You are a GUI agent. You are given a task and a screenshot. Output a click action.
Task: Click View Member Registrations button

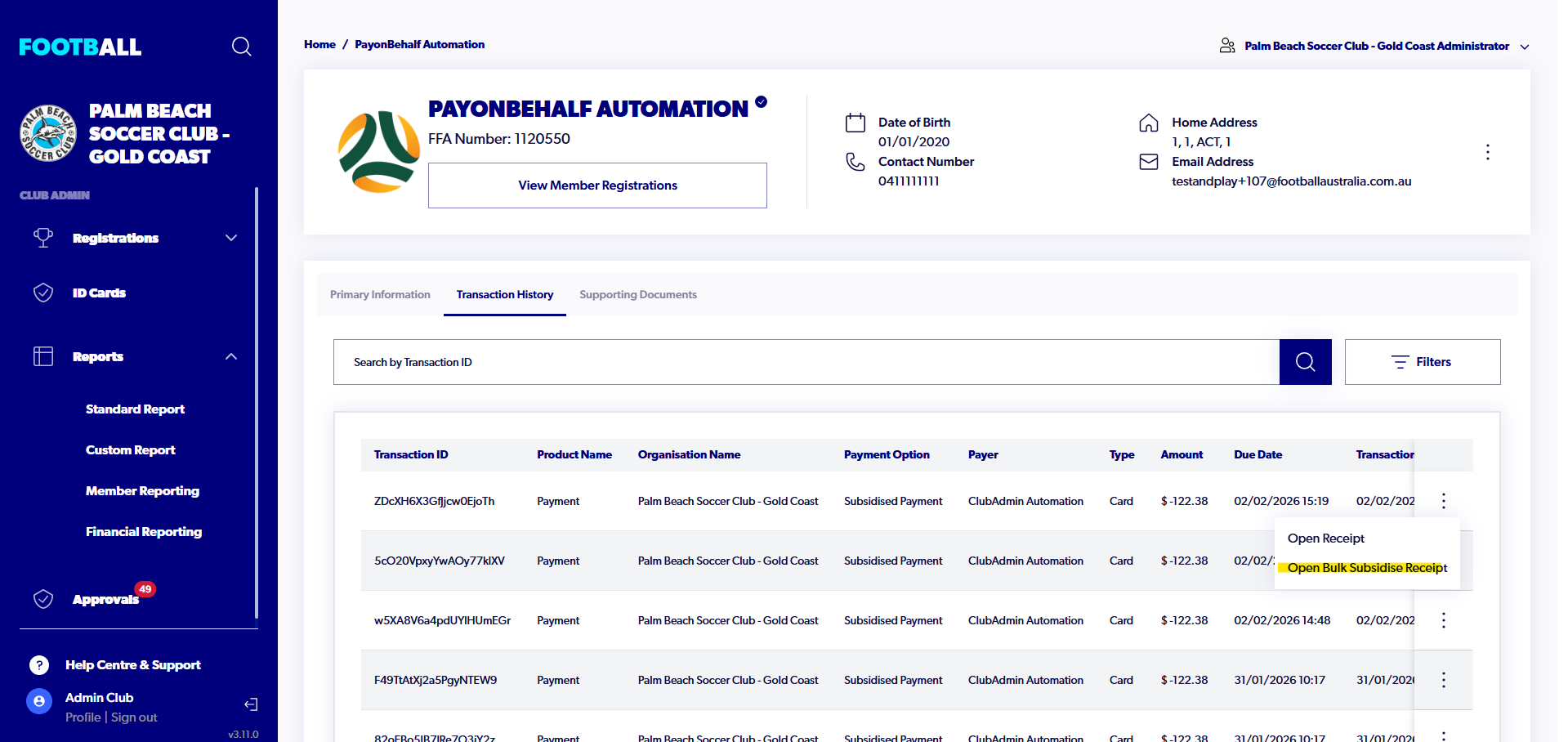coord(597,185)
